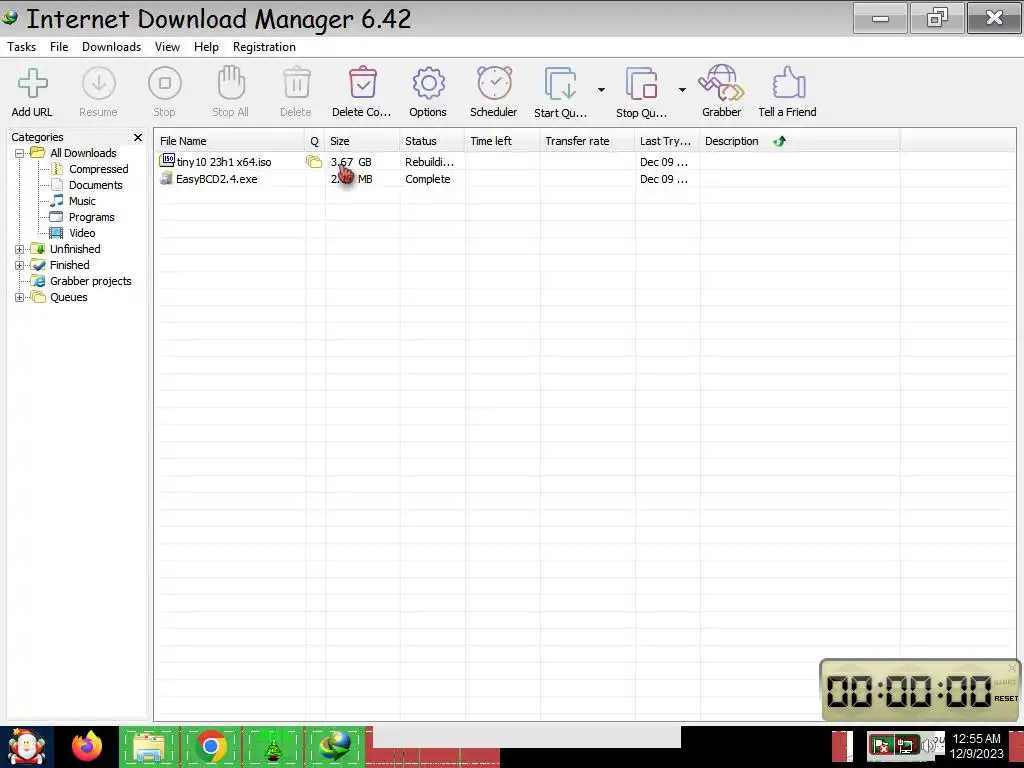Open Chrome from the taskbar
Image resolution: width=1024 pixels, height=768 pixels.
(x=210, y=746)
